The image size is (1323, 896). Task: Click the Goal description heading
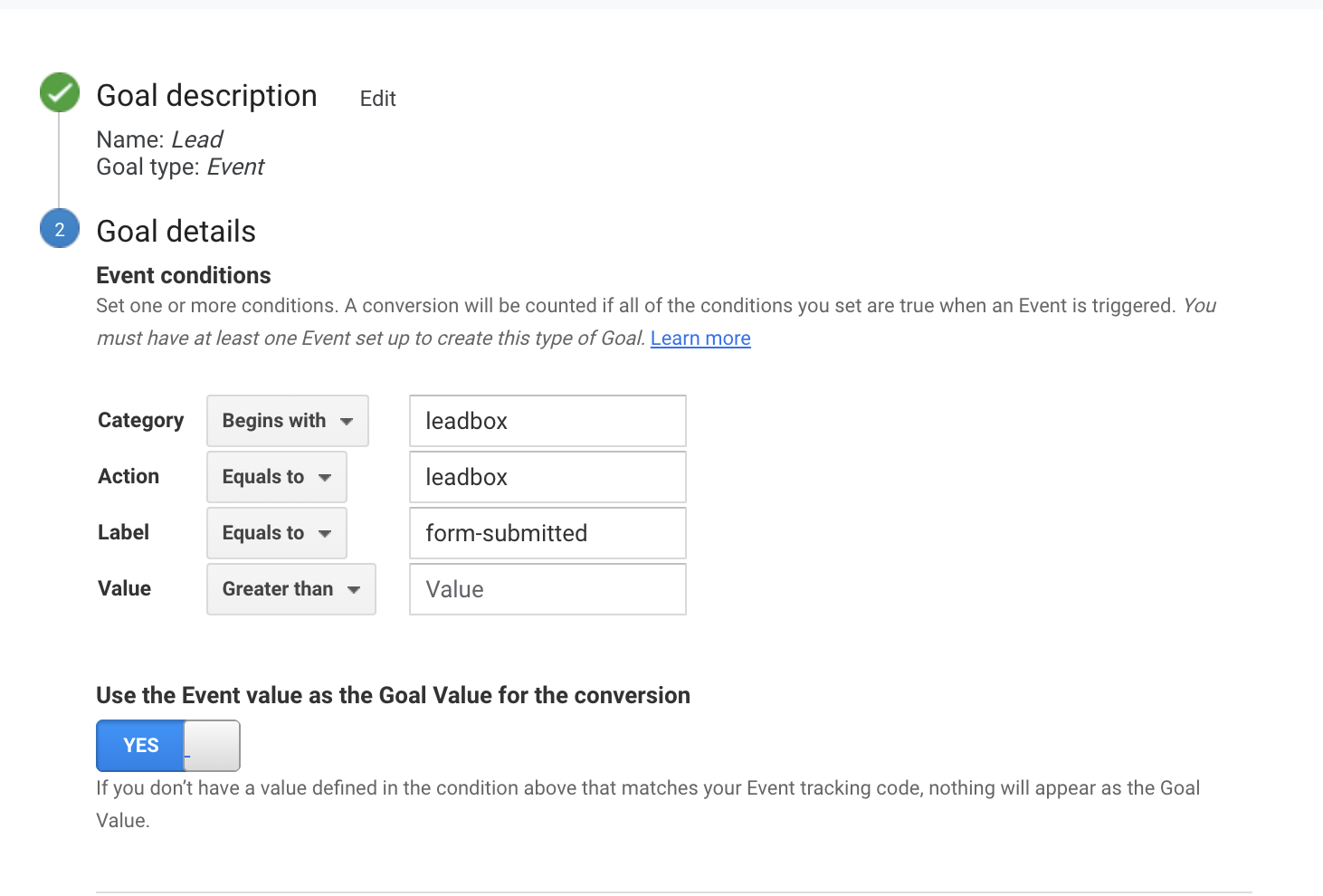[x=207, y=96]
